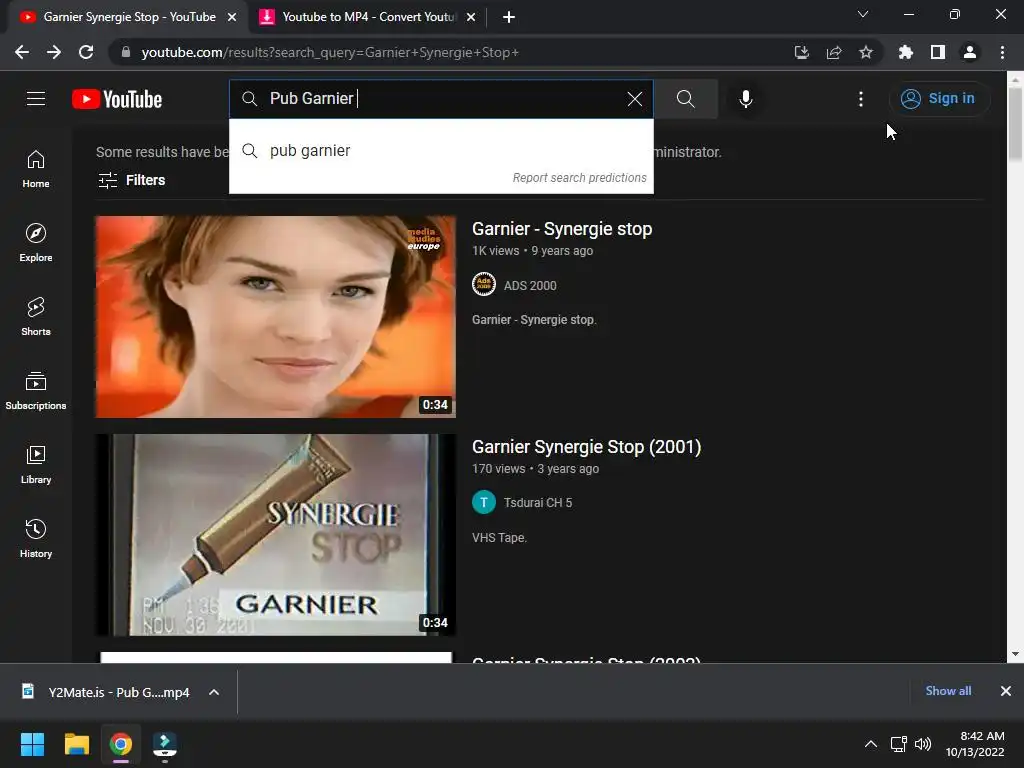
Task: Select the 'pub garnier' search suggestion
Action: pos(441,151)
